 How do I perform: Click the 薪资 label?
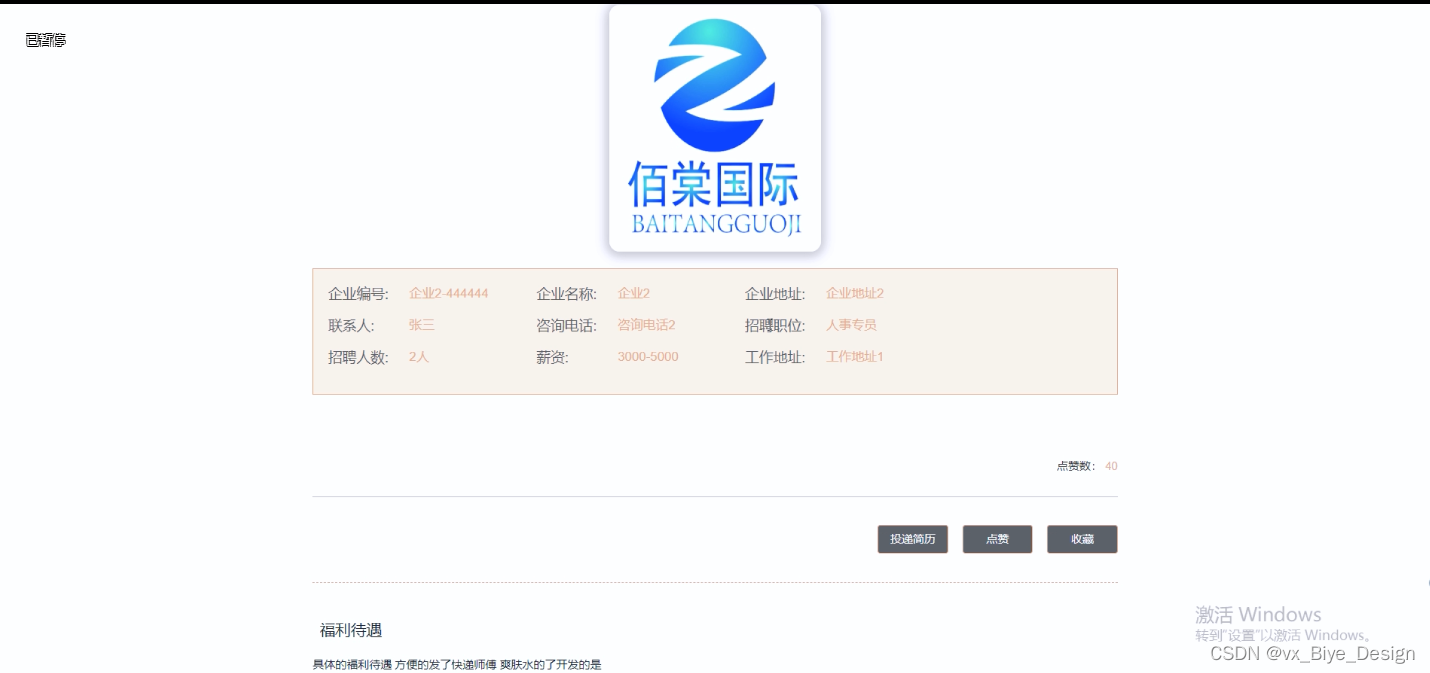(552, 357)
